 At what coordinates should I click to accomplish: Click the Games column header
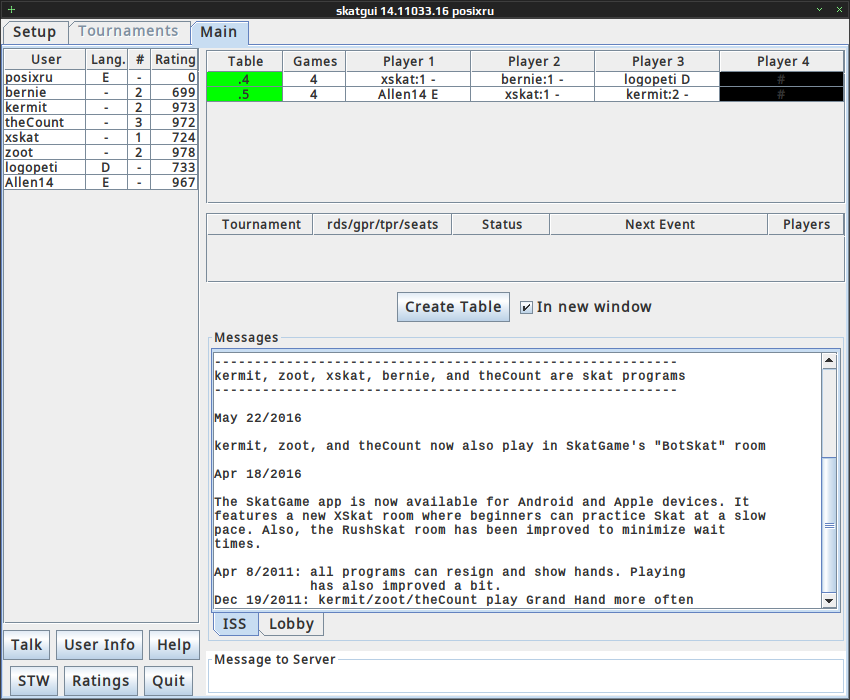click(314, 61)
